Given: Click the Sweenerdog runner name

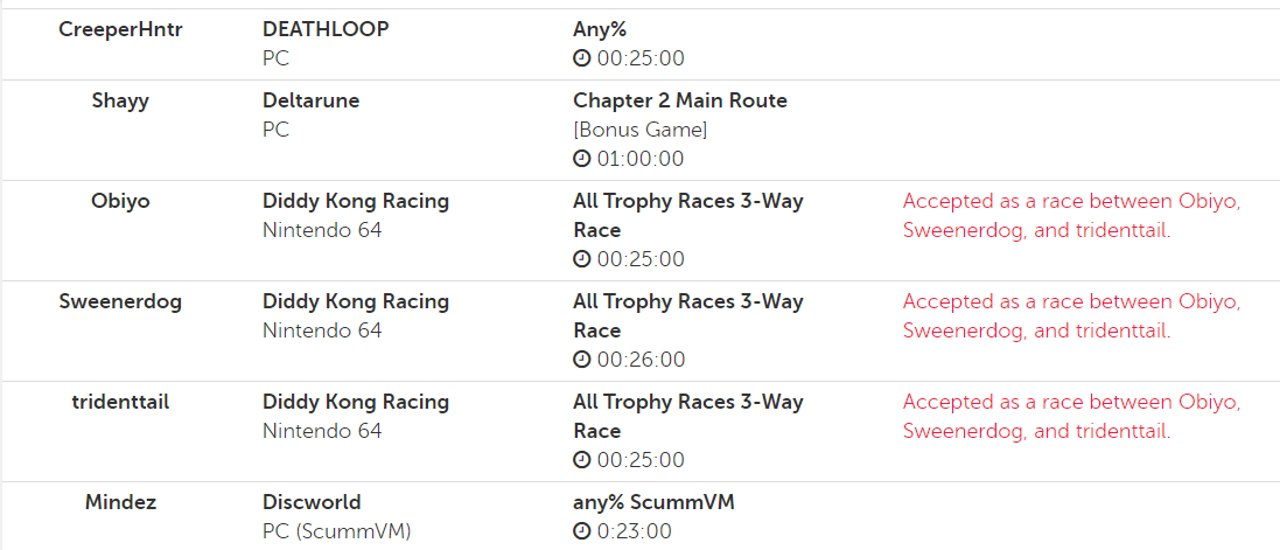Looking at the screenshot, I should [x=121, y=301].
